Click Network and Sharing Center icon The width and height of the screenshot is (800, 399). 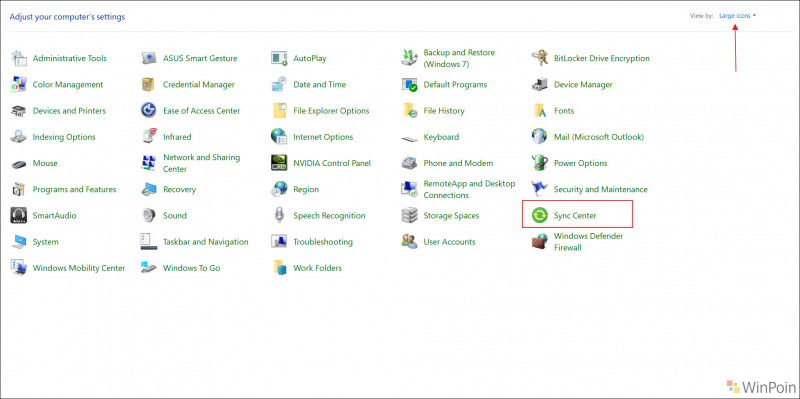pyautogui.click(x=148, y=163)
